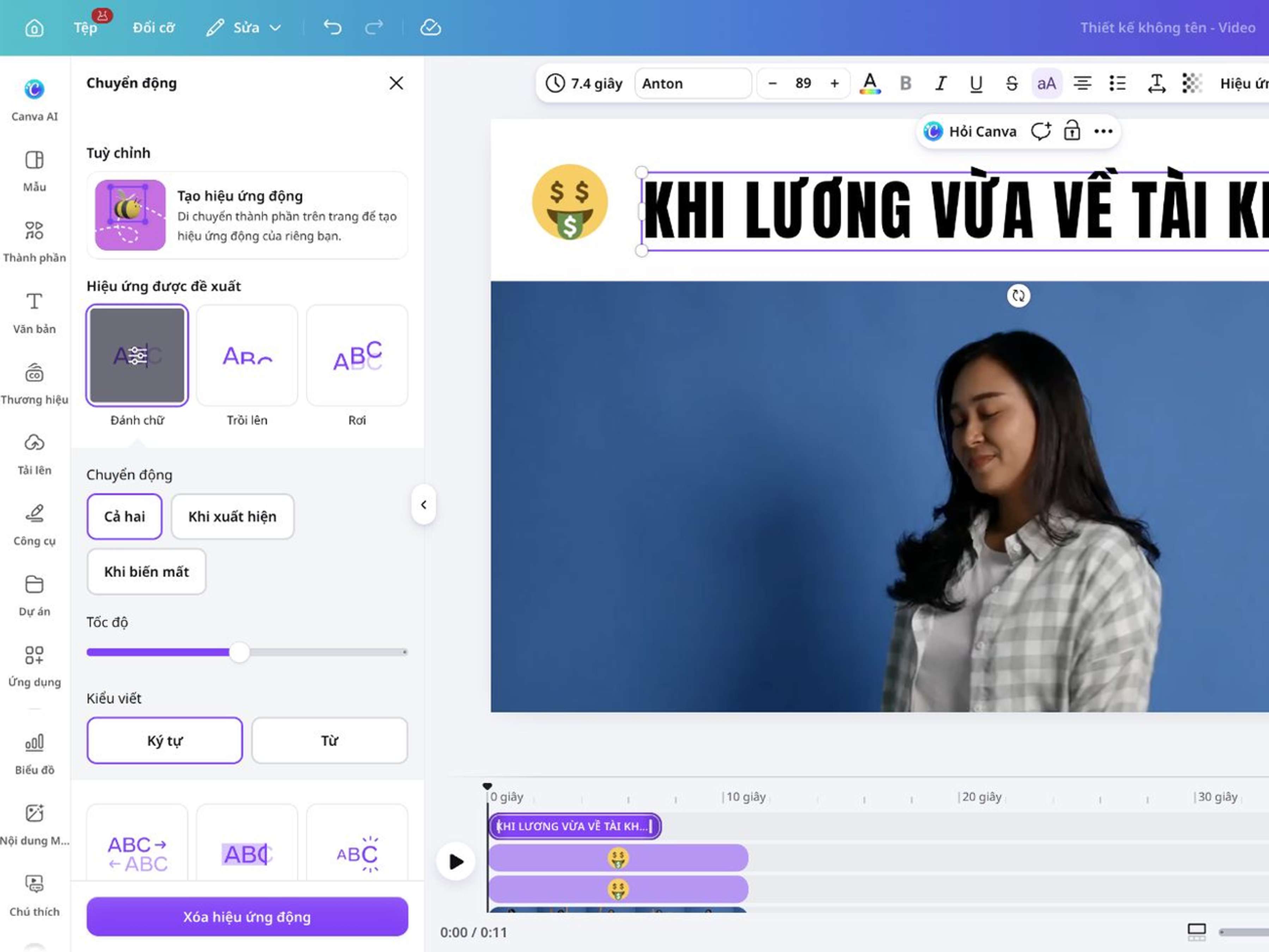Play the video timeline
Viewport: 1269px width, 952px height.
(456, 861)
